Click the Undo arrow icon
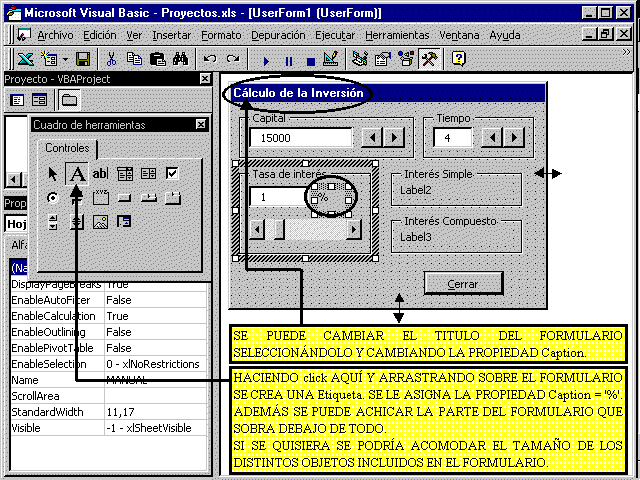The height and width of the screenshot is (480, 640). pyautogui.click(x=210, y=60)
